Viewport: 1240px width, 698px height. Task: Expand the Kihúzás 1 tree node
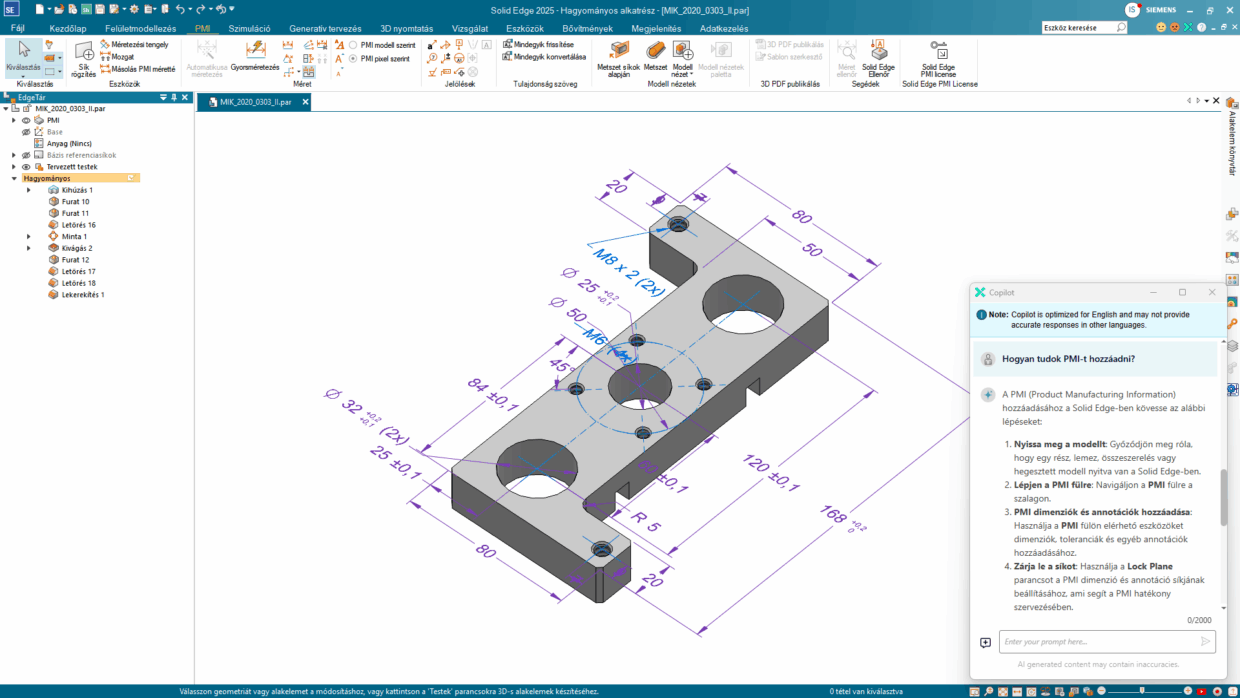tap(29, 190)
